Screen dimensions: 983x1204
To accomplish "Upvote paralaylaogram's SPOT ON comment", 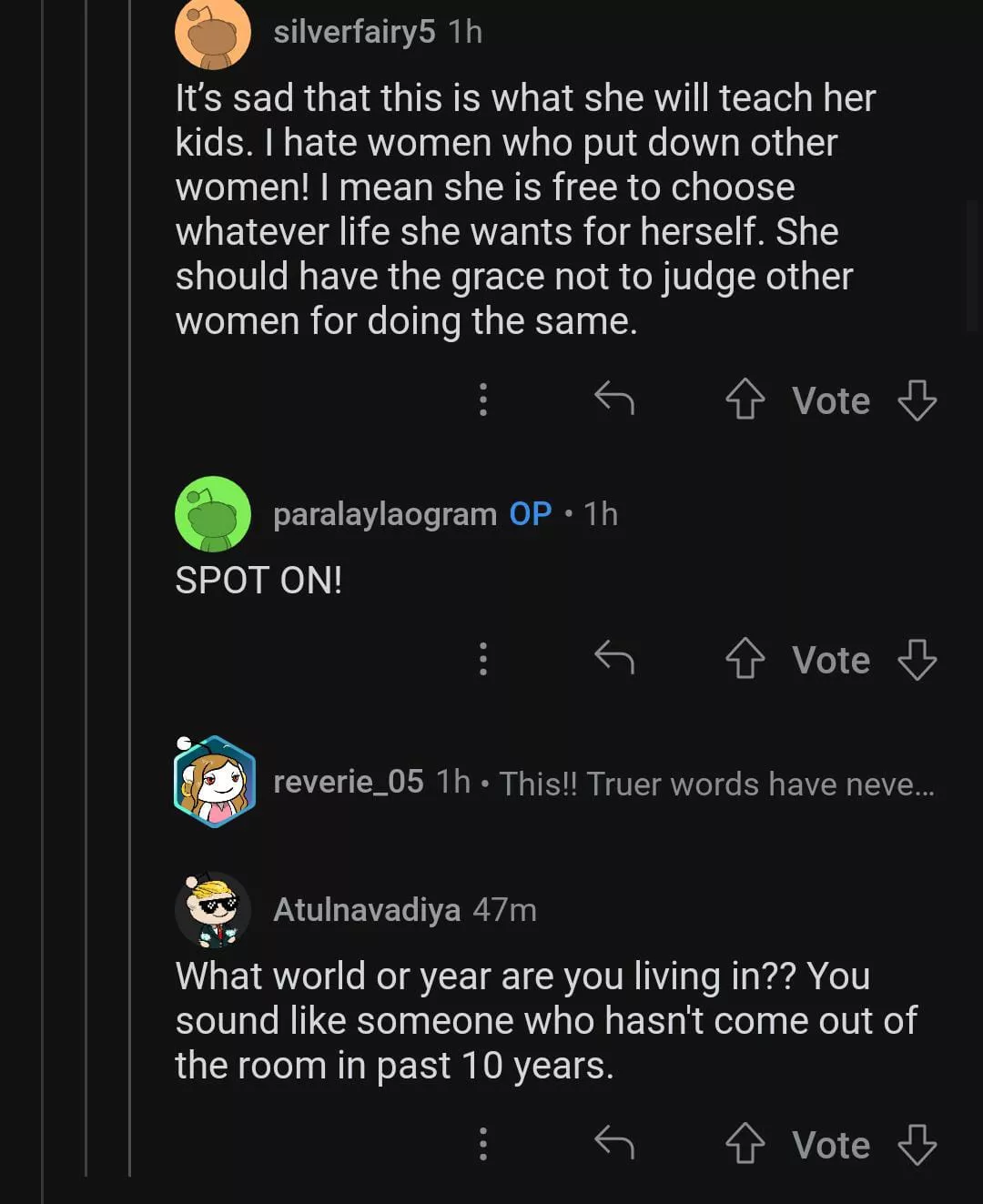I will click(x=745, y=658).
